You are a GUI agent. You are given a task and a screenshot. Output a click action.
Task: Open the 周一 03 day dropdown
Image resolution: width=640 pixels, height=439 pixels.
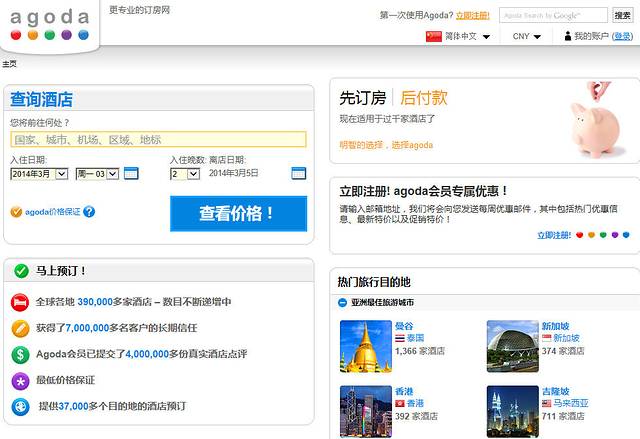97,174
